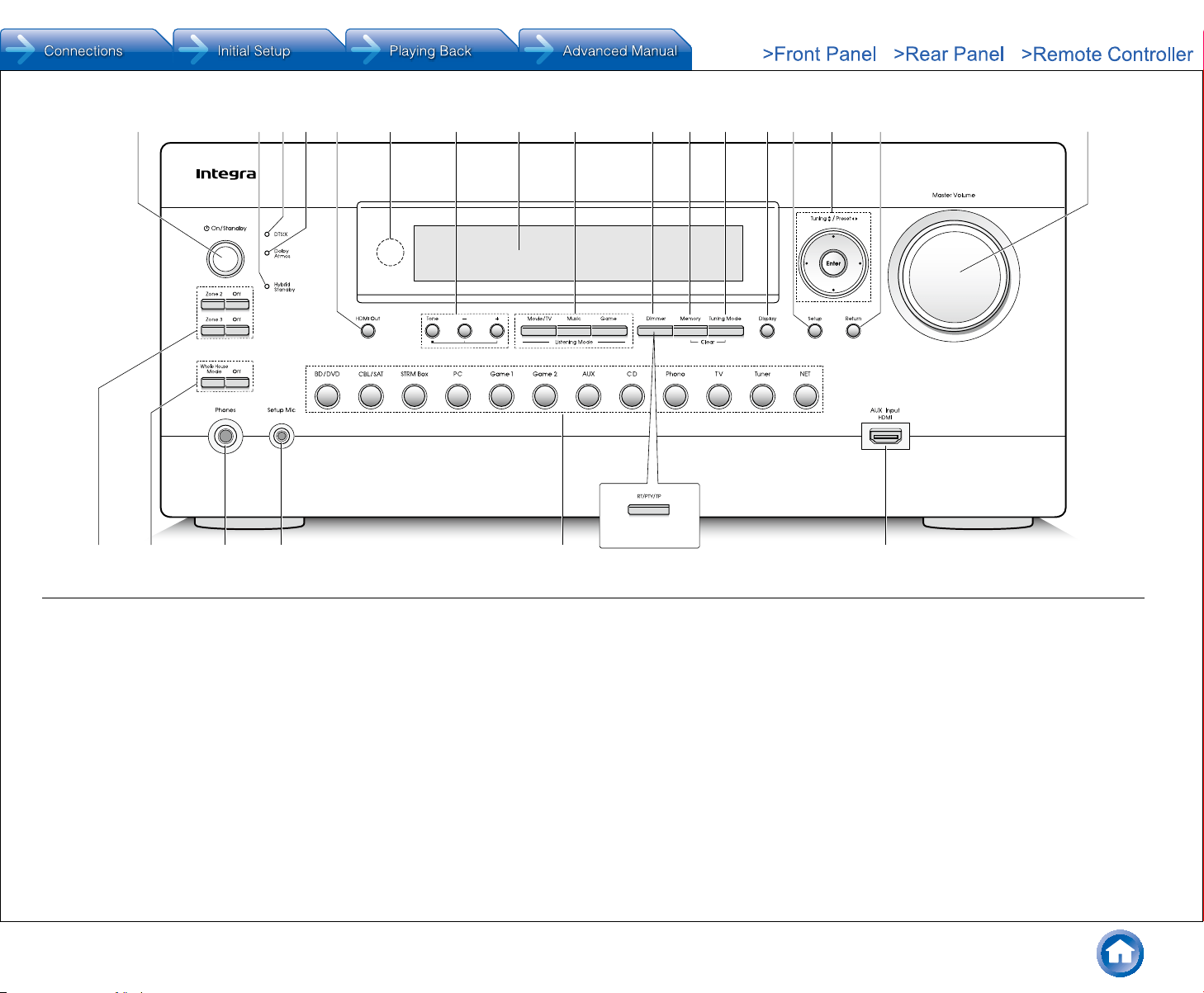Open the Connections tab

pyautogui.click(x=85, y=50)
